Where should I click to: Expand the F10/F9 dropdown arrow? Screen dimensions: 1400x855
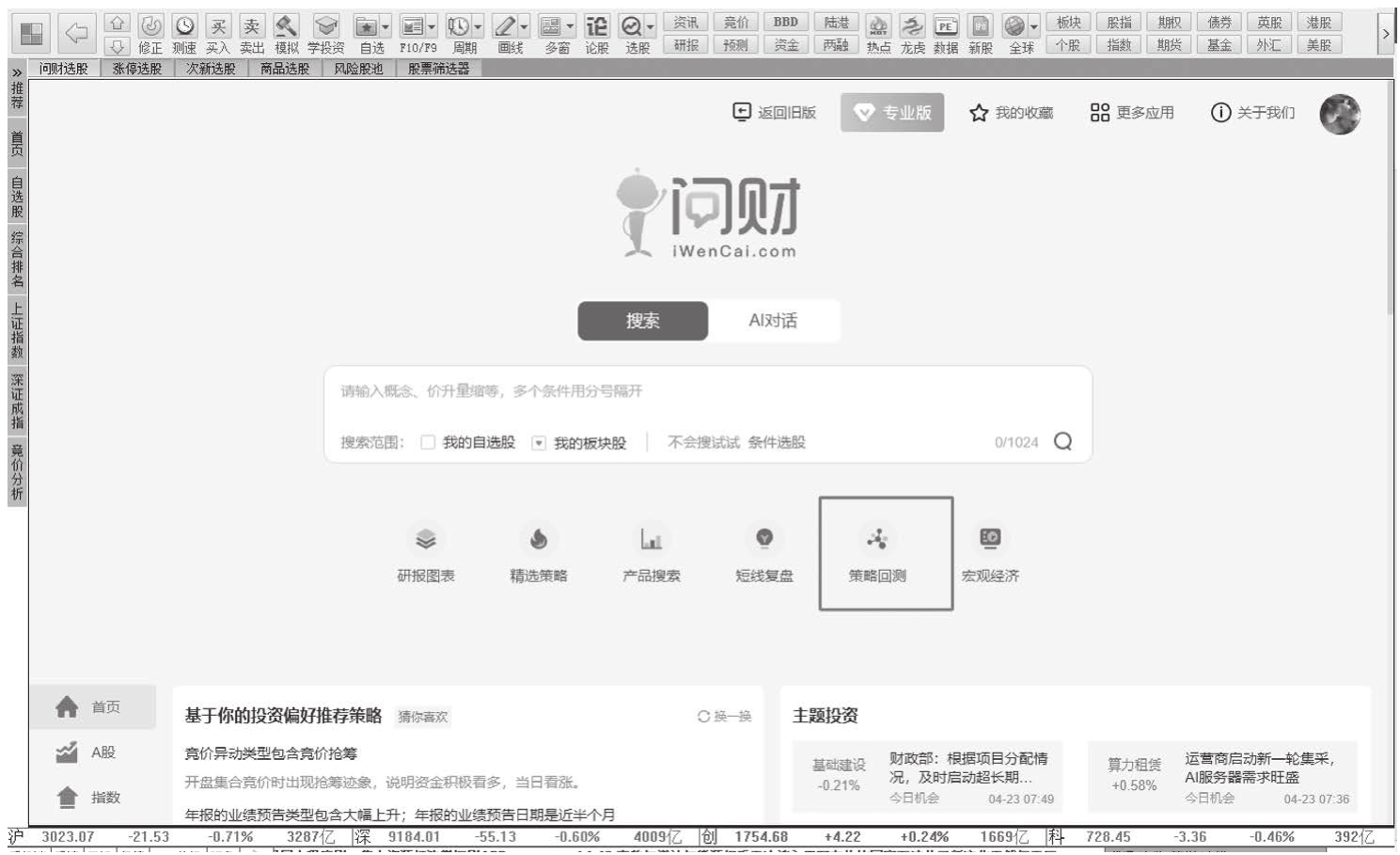point(432,26)
